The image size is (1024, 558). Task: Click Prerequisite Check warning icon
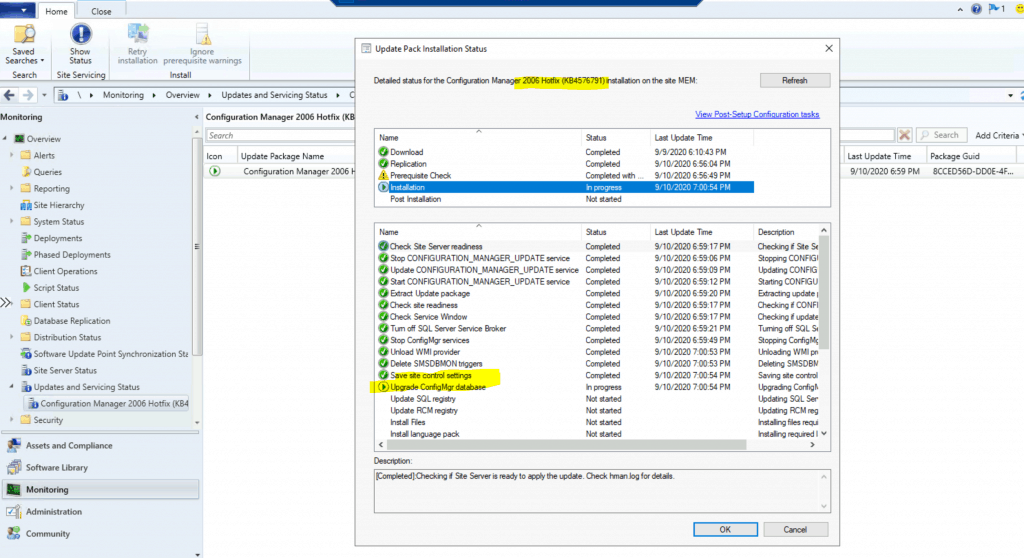click(x=383, y=175)
